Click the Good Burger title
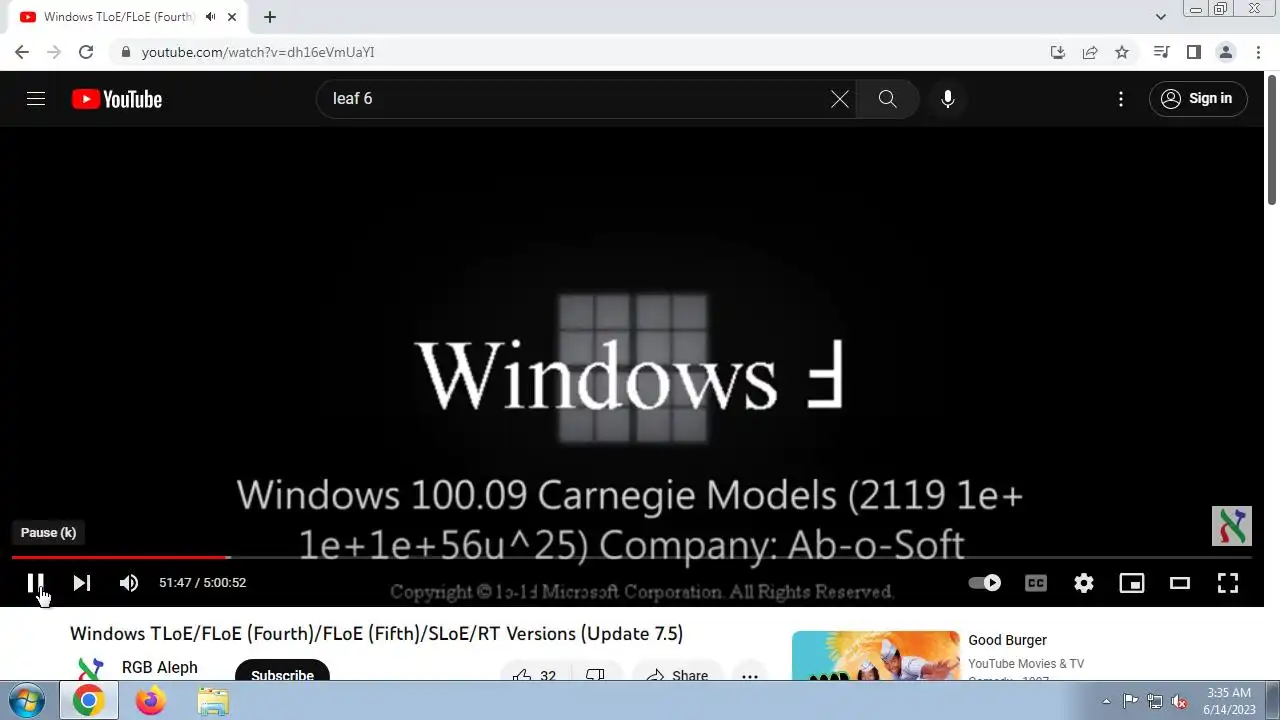Viewport: 1280px width, 720px height. [1007, 640]
